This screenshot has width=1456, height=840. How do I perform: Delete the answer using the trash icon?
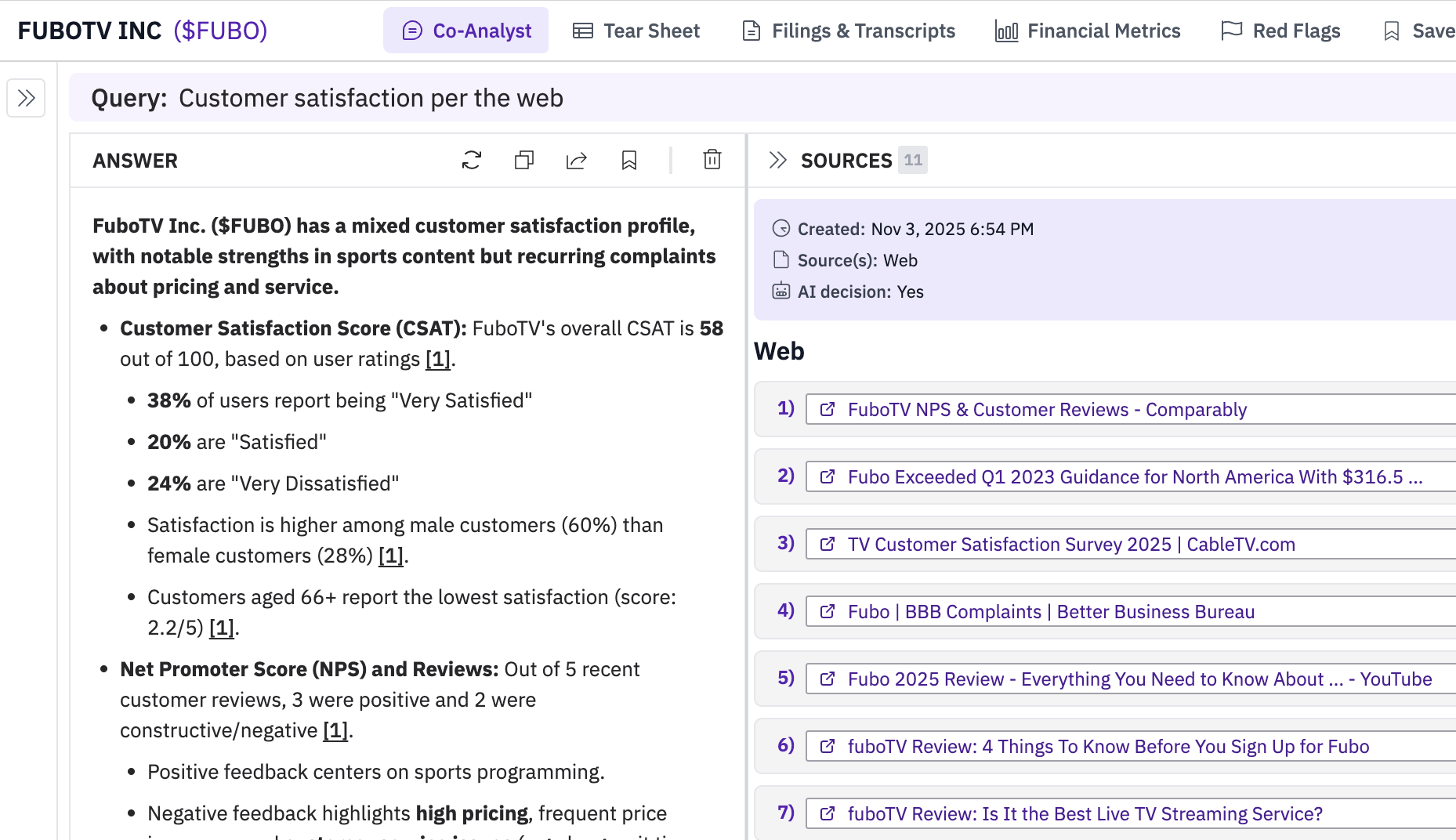pyautogui.click(x=712, y=160)
